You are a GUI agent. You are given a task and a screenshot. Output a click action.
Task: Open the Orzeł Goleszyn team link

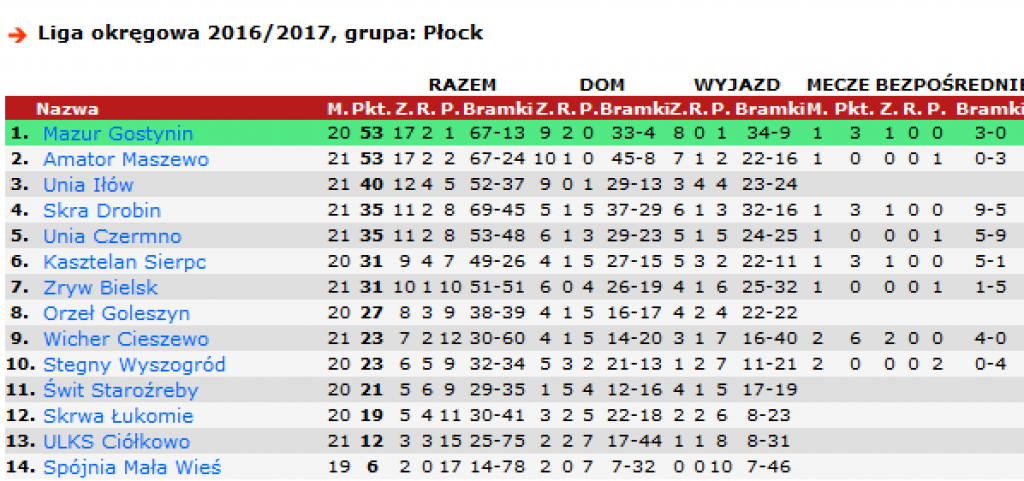pos(116,313)
